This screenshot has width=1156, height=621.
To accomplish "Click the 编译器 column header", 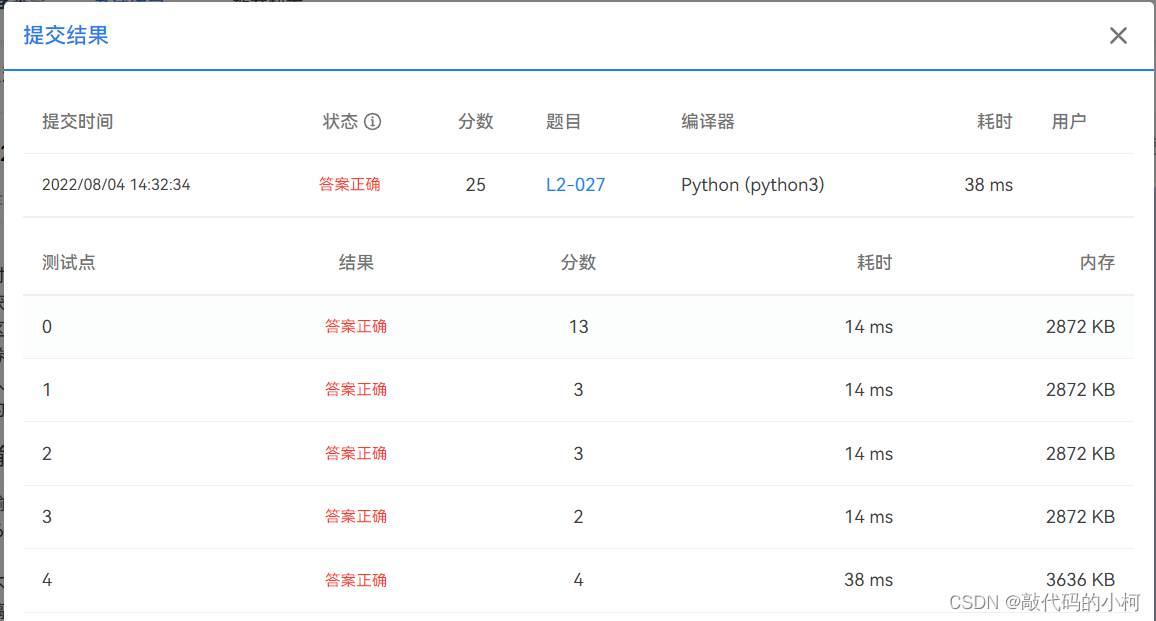I will tap(700, 121).
